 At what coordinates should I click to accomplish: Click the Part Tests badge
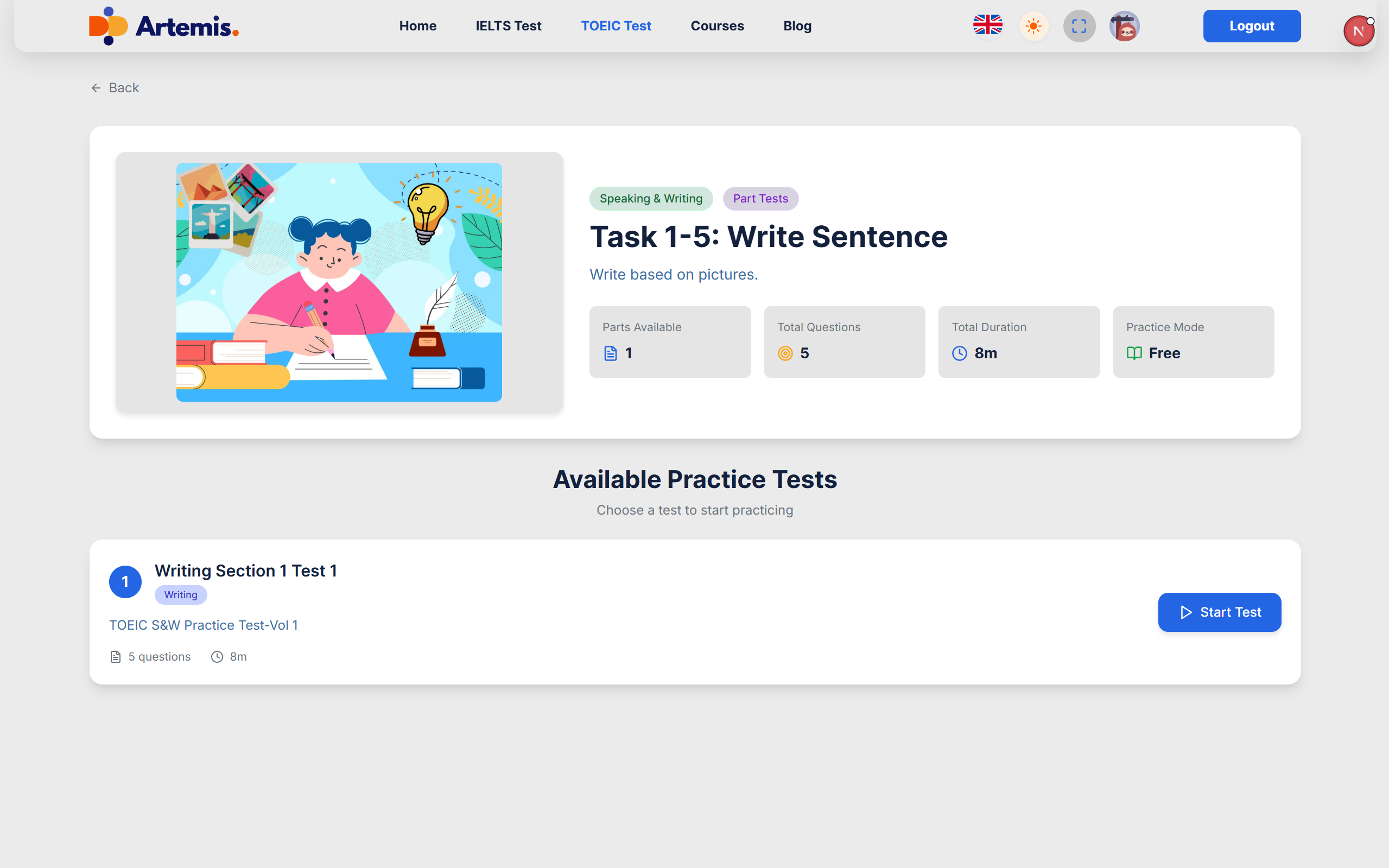click(760, 199)
